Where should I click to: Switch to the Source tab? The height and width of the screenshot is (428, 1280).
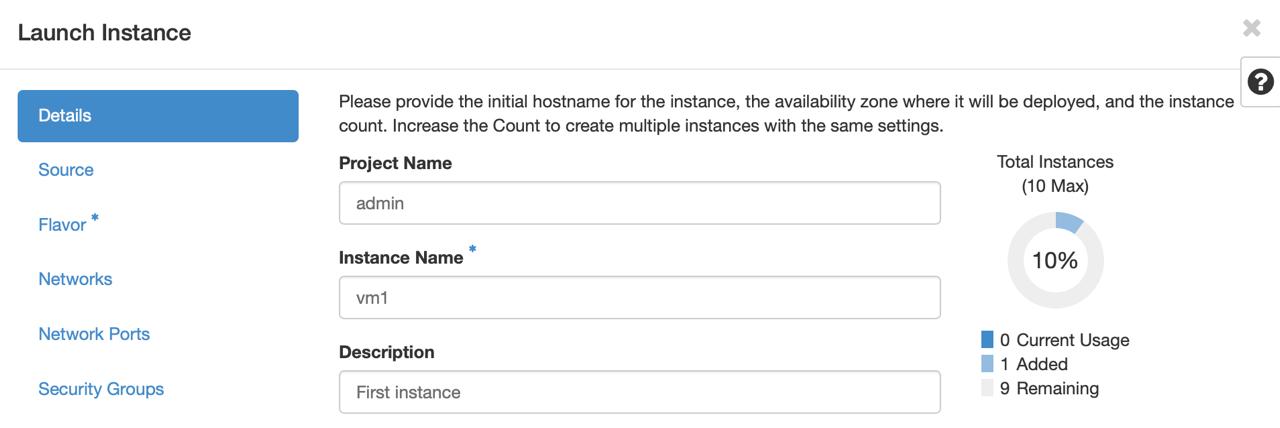pos(66,170)
